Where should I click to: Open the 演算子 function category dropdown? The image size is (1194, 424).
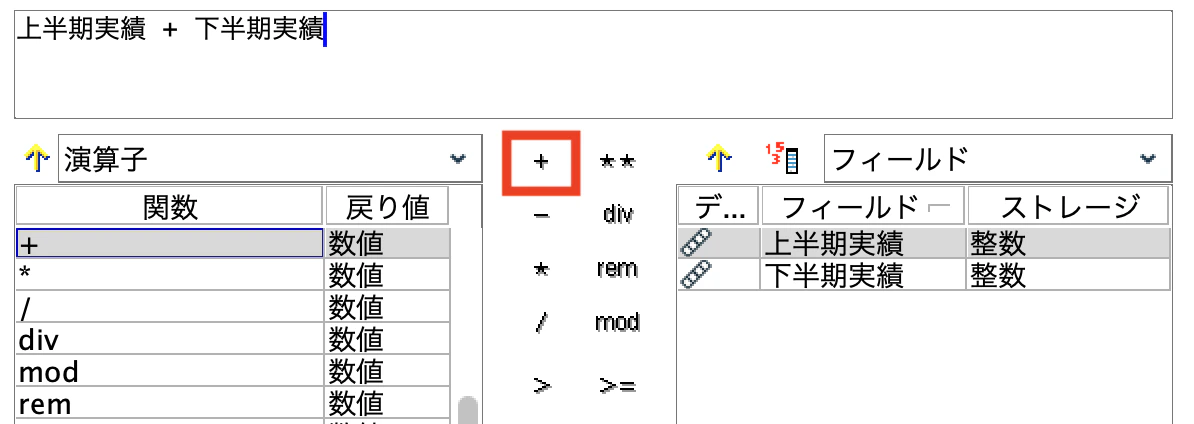[270, 158]
